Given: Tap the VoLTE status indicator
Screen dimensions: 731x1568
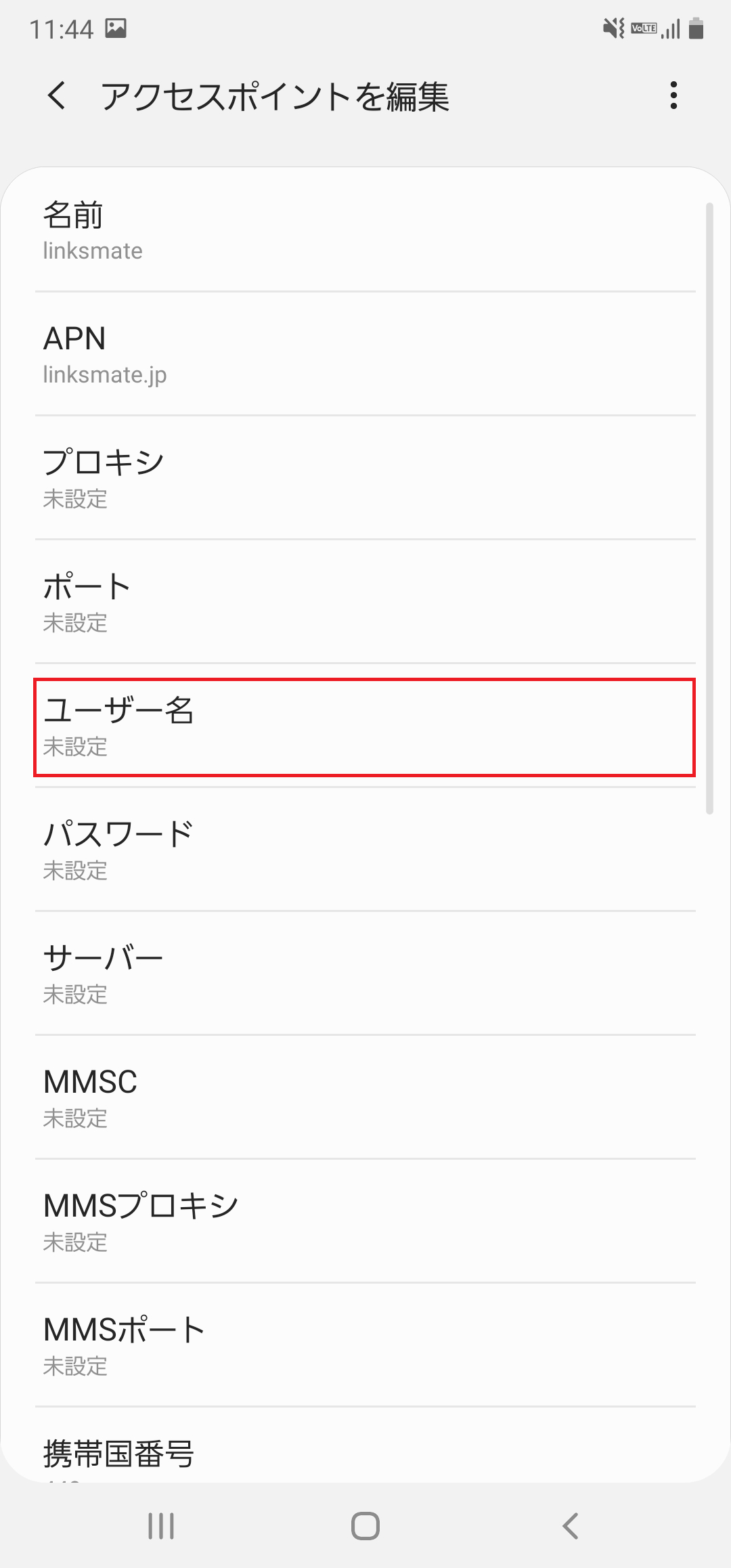Looking at the screenshot, I should (x=644, y=28).
